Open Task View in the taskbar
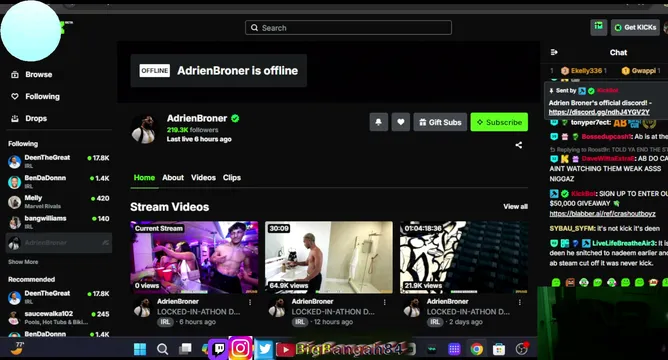 pos(185,349)
